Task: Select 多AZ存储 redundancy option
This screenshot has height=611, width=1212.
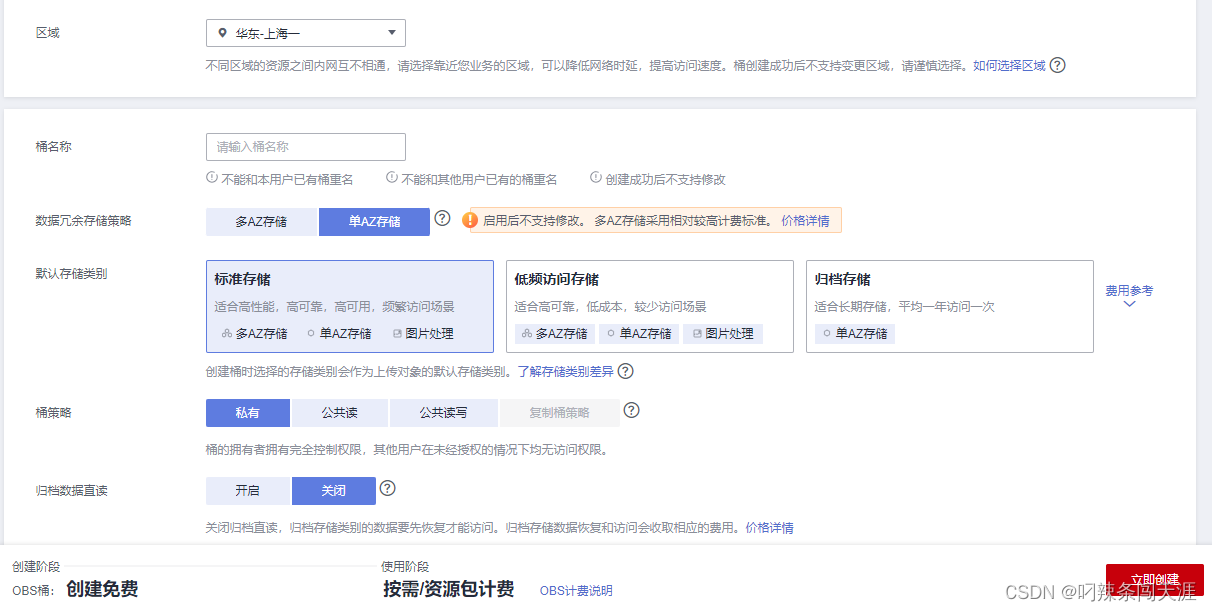Action: 261,221
